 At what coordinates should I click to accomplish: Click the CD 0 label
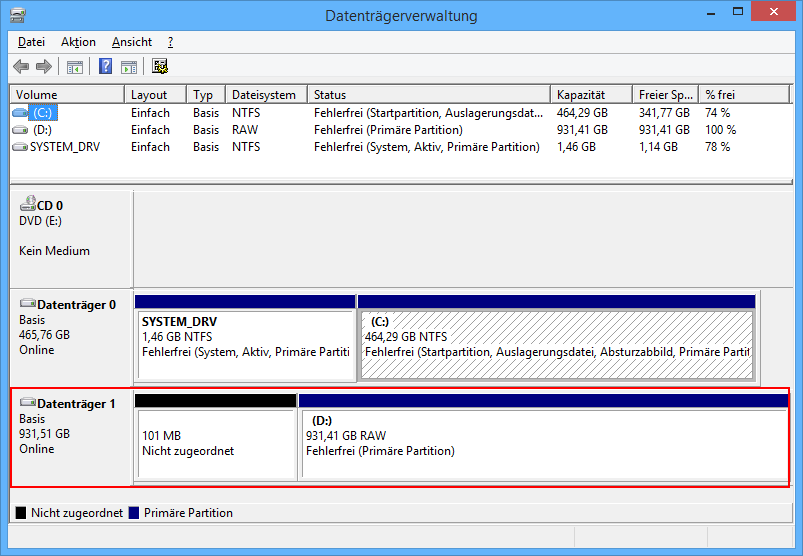[50, 206]
